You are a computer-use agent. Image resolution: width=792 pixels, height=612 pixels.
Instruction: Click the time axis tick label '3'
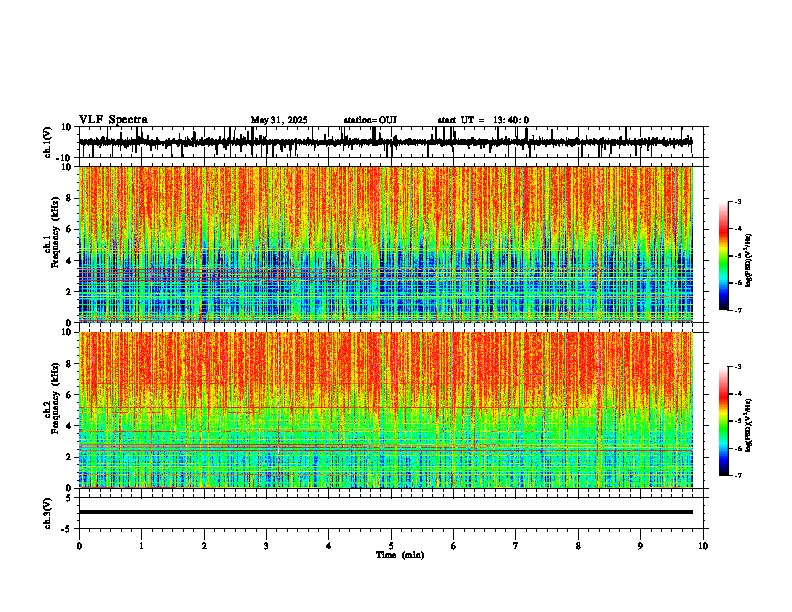coord(266,546)
